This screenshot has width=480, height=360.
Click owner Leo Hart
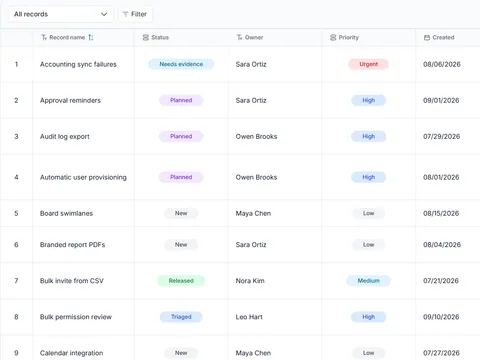click(x=249, y=317)
